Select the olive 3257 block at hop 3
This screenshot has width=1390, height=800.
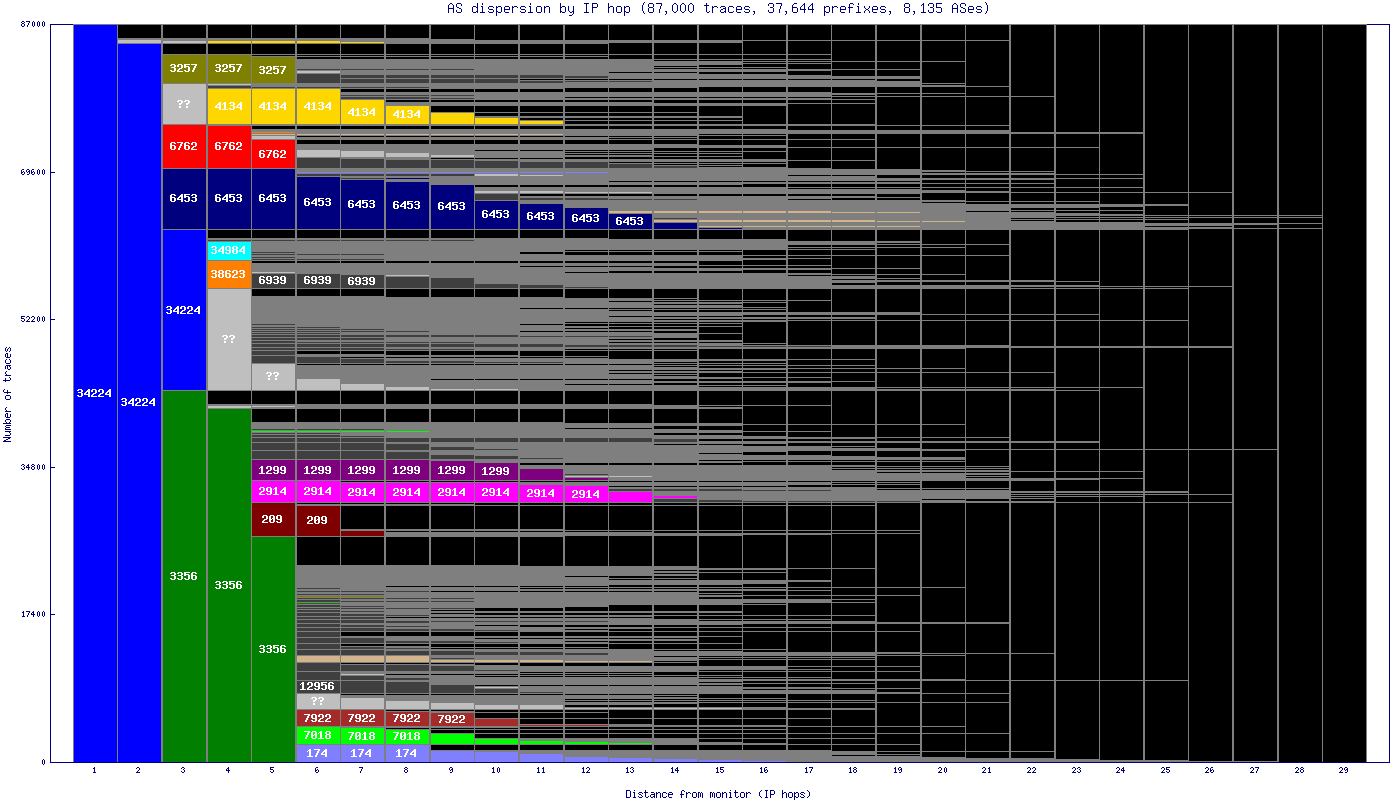point(184,69)
